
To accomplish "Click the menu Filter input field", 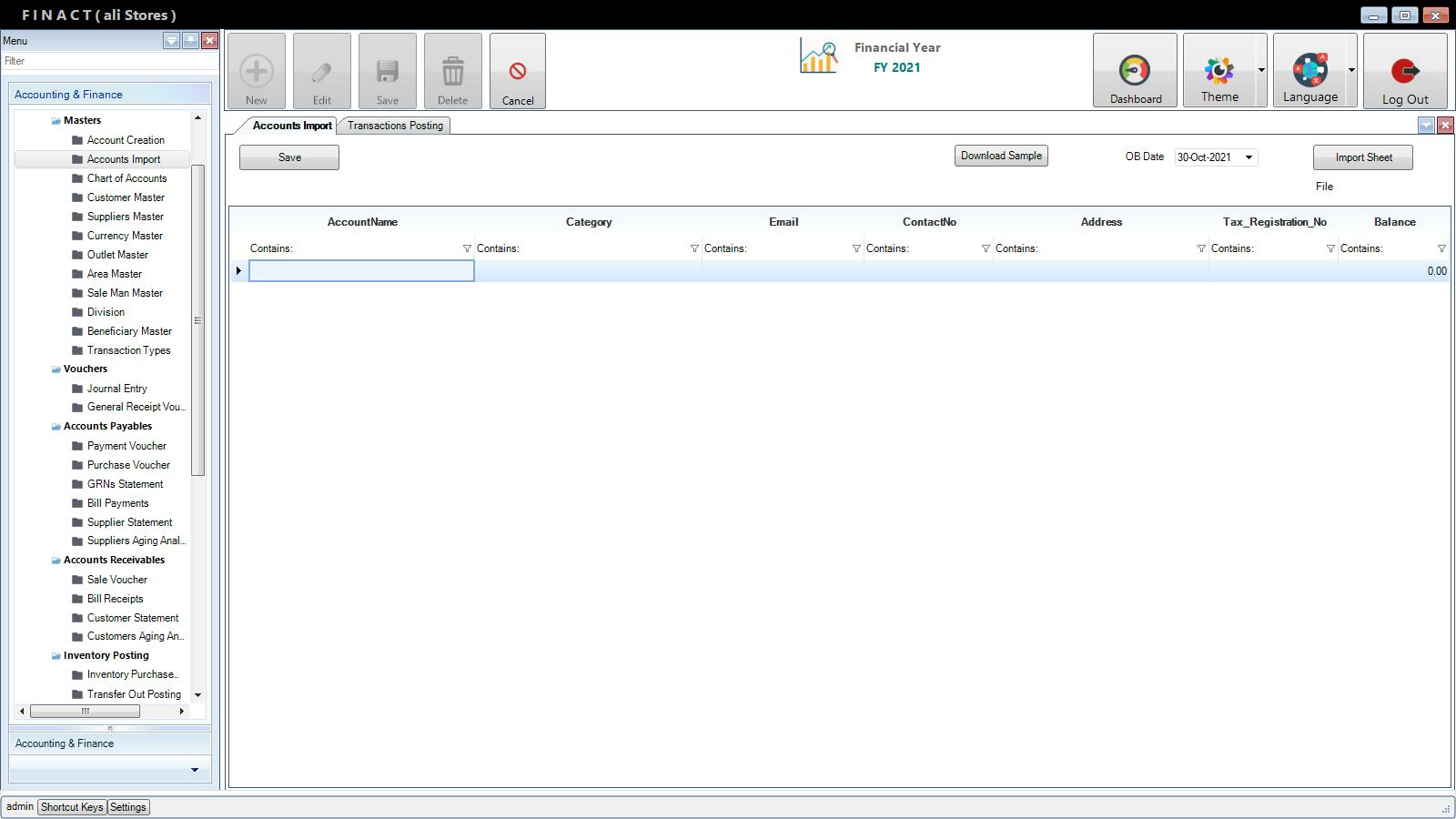I will pos(109,61).
